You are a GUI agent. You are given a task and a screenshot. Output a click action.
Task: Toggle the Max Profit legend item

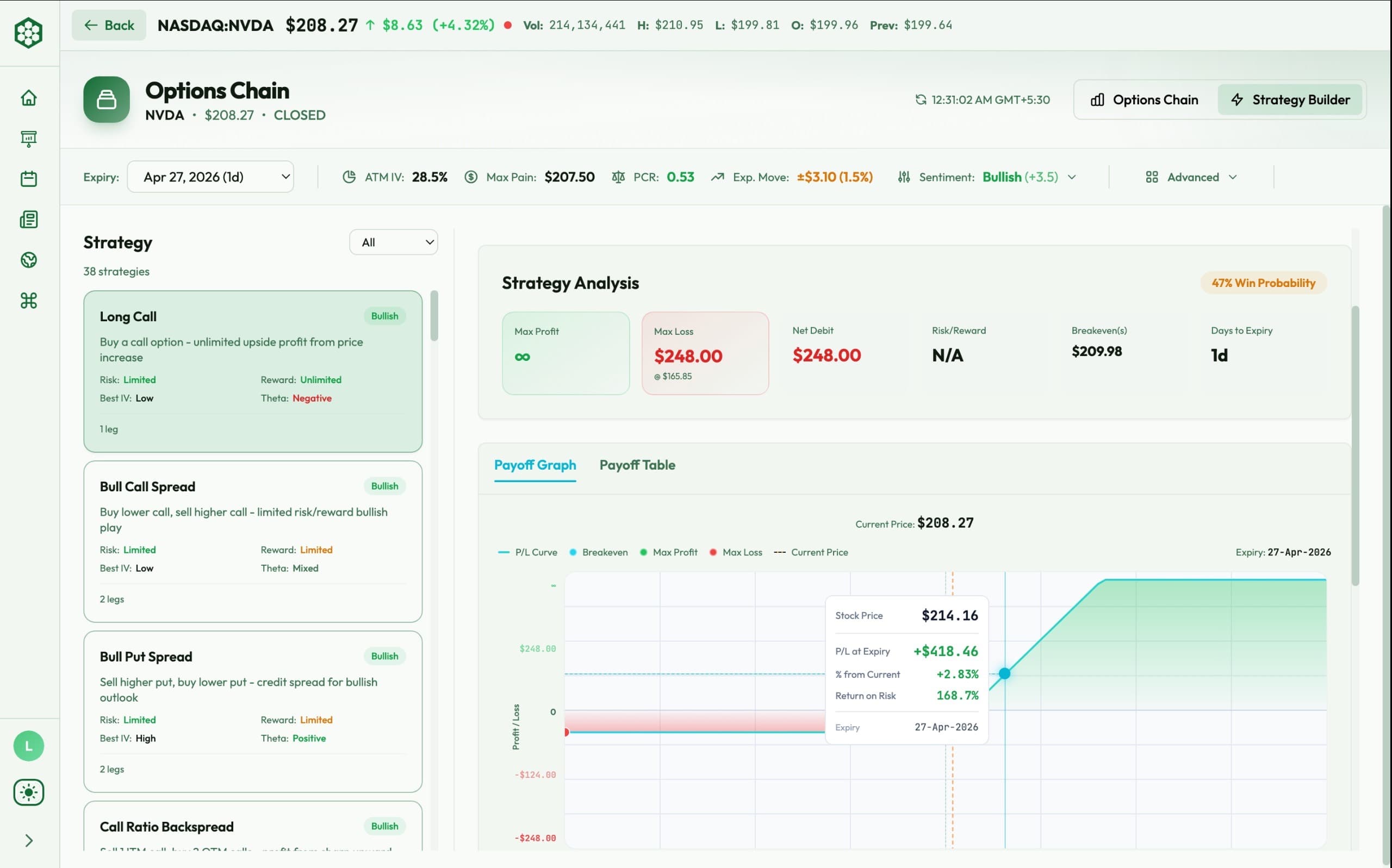click(668, 552)
